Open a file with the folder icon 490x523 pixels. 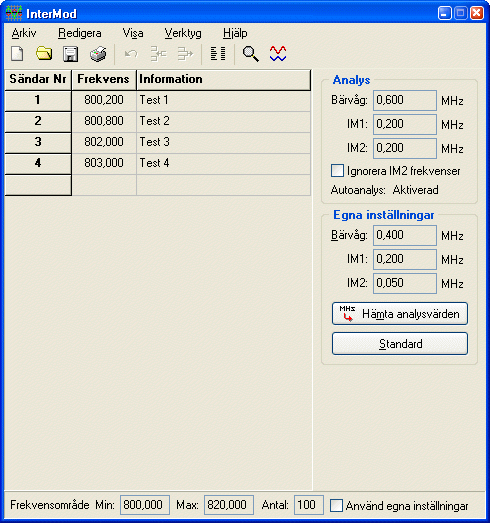point(44,54)
